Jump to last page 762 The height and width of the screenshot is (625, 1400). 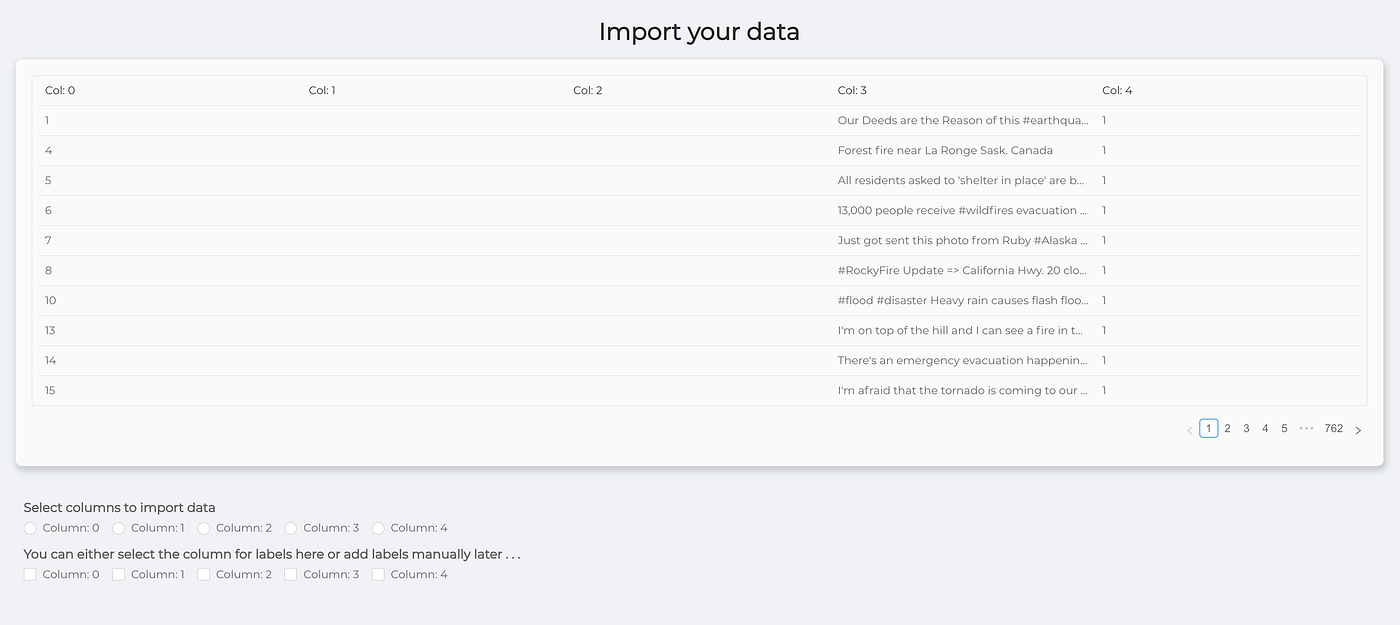point(1333,428)
